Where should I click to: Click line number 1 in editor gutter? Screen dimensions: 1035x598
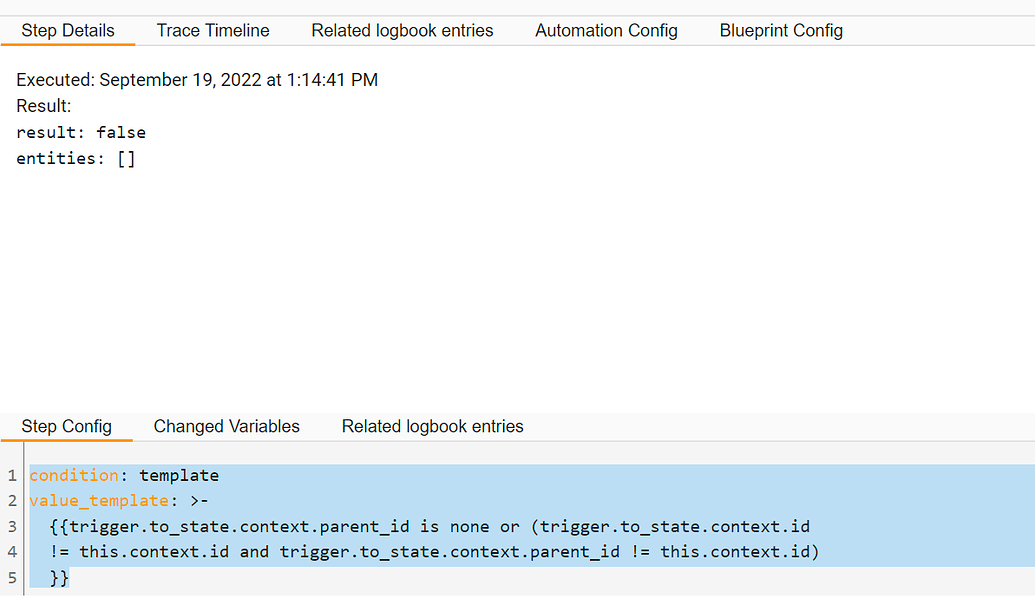tap(12, 475)
